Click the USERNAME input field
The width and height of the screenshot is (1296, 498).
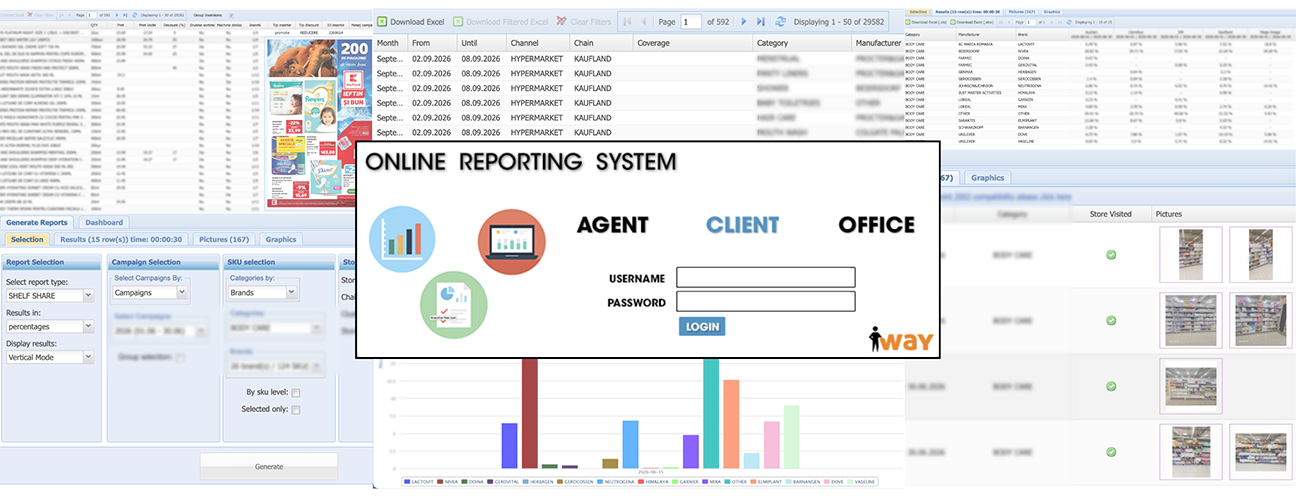[x=766, y=277]
